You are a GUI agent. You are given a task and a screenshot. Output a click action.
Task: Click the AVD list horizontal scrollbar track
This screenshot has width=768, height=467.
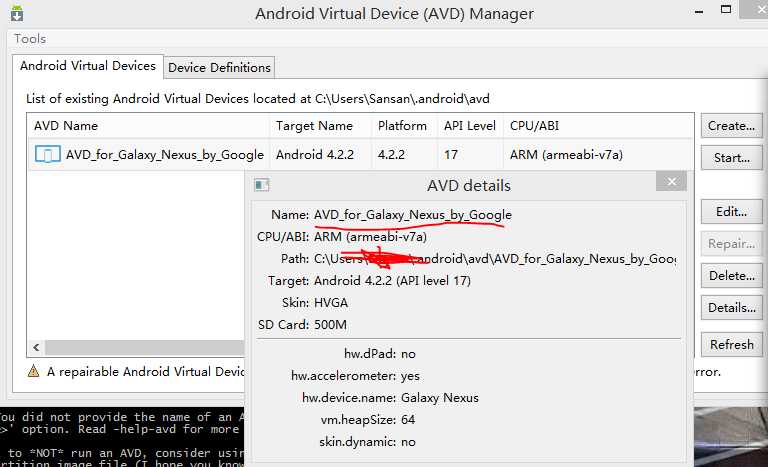[x=144, y=347]
